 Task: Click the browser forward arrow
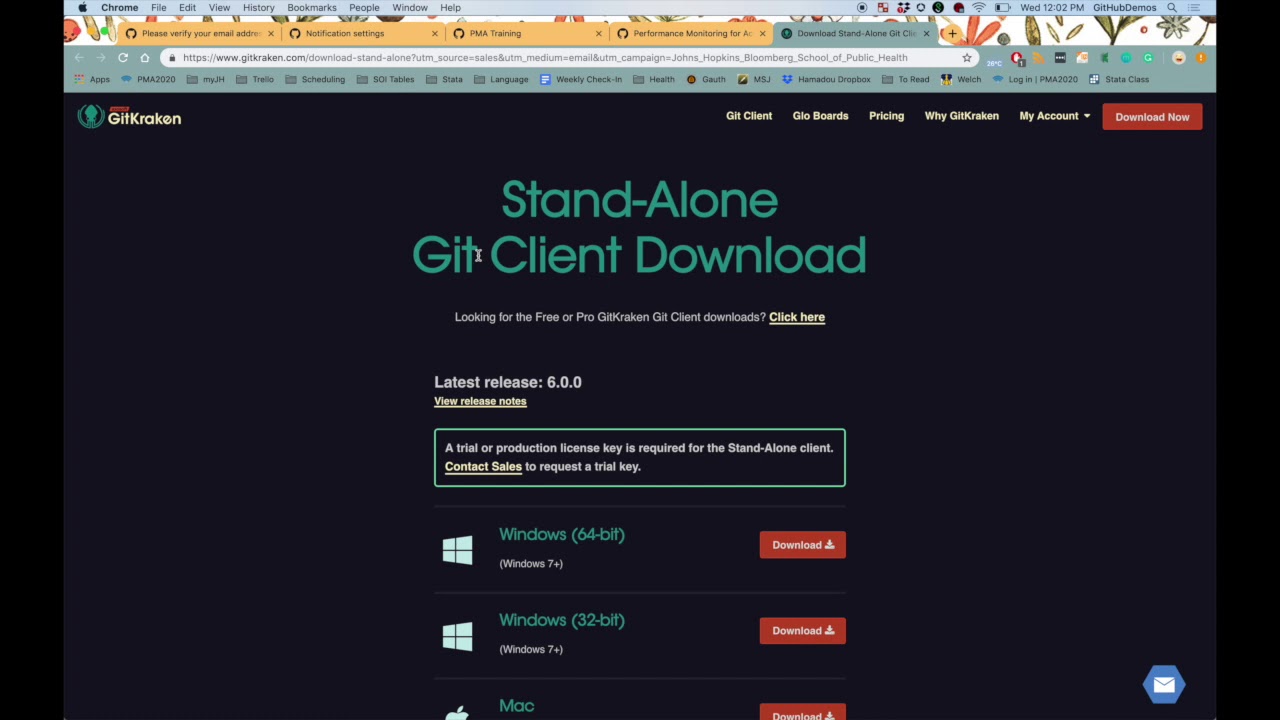point(100,58)
